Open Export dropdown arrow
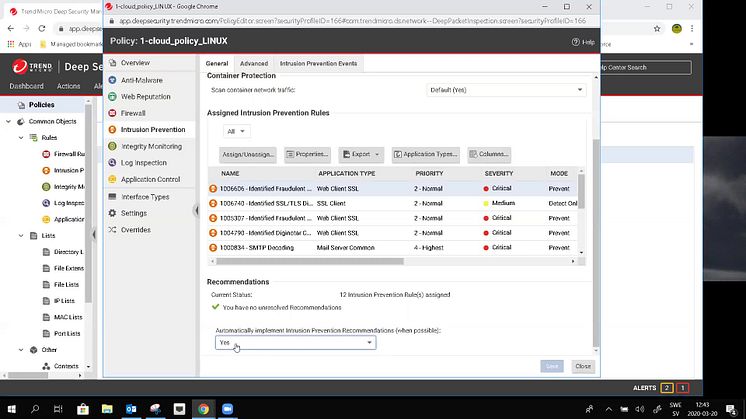 [x=377, y=155]
